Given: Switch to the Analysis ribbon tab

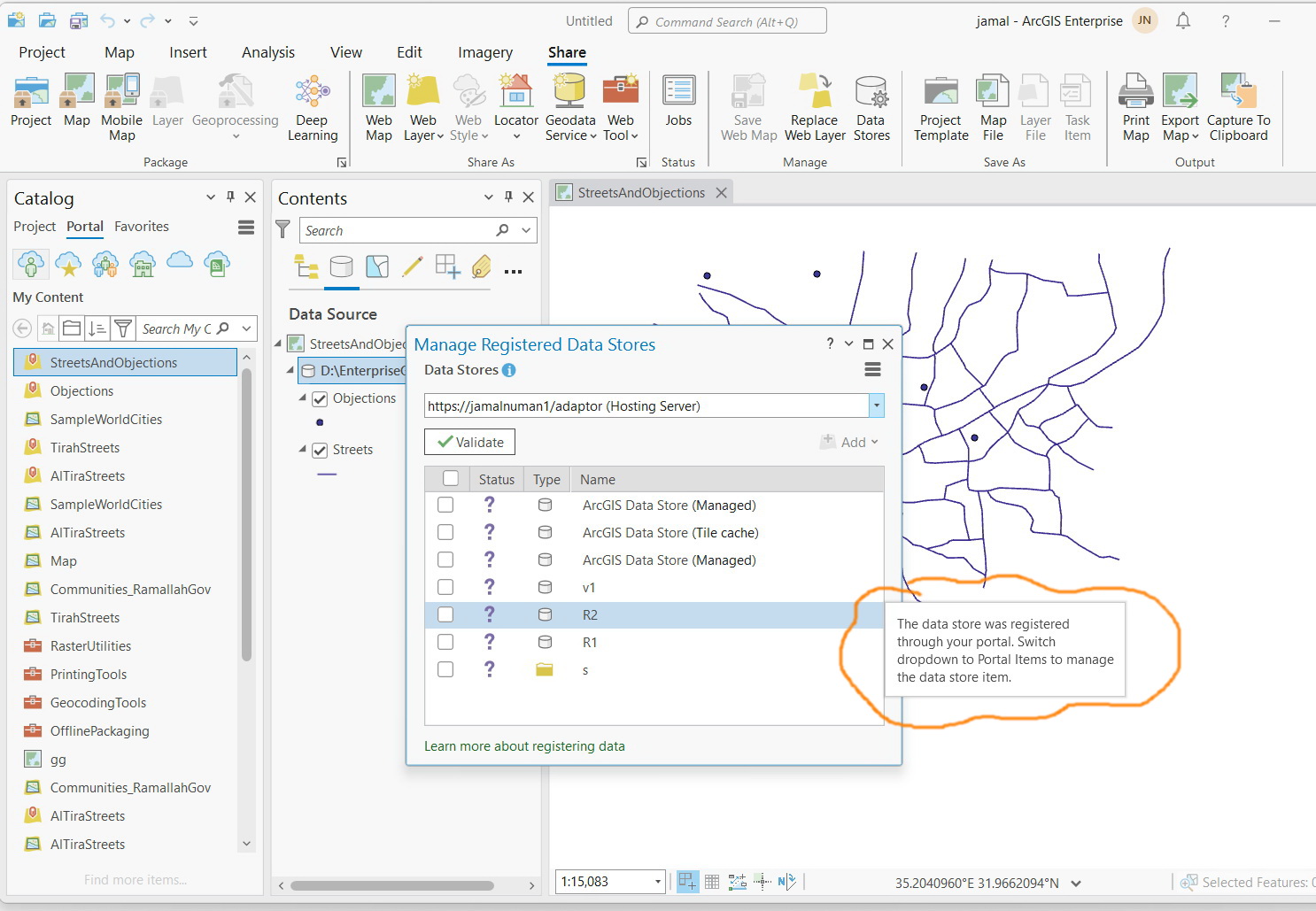Looking at the screenshot, I should [x=267, y=52].
